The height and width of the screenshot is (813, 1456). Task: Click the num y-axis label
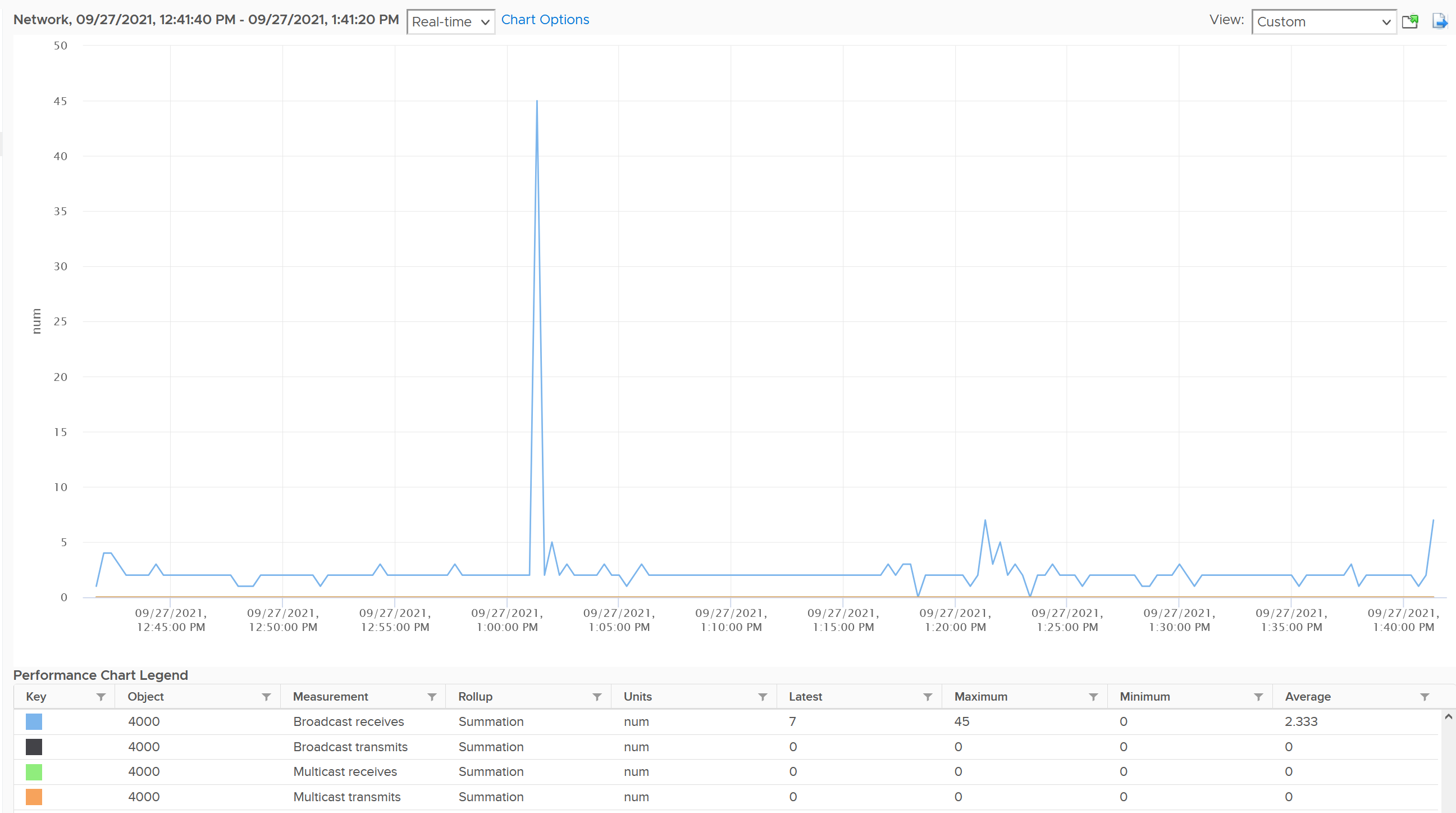(x=36, y=321)
